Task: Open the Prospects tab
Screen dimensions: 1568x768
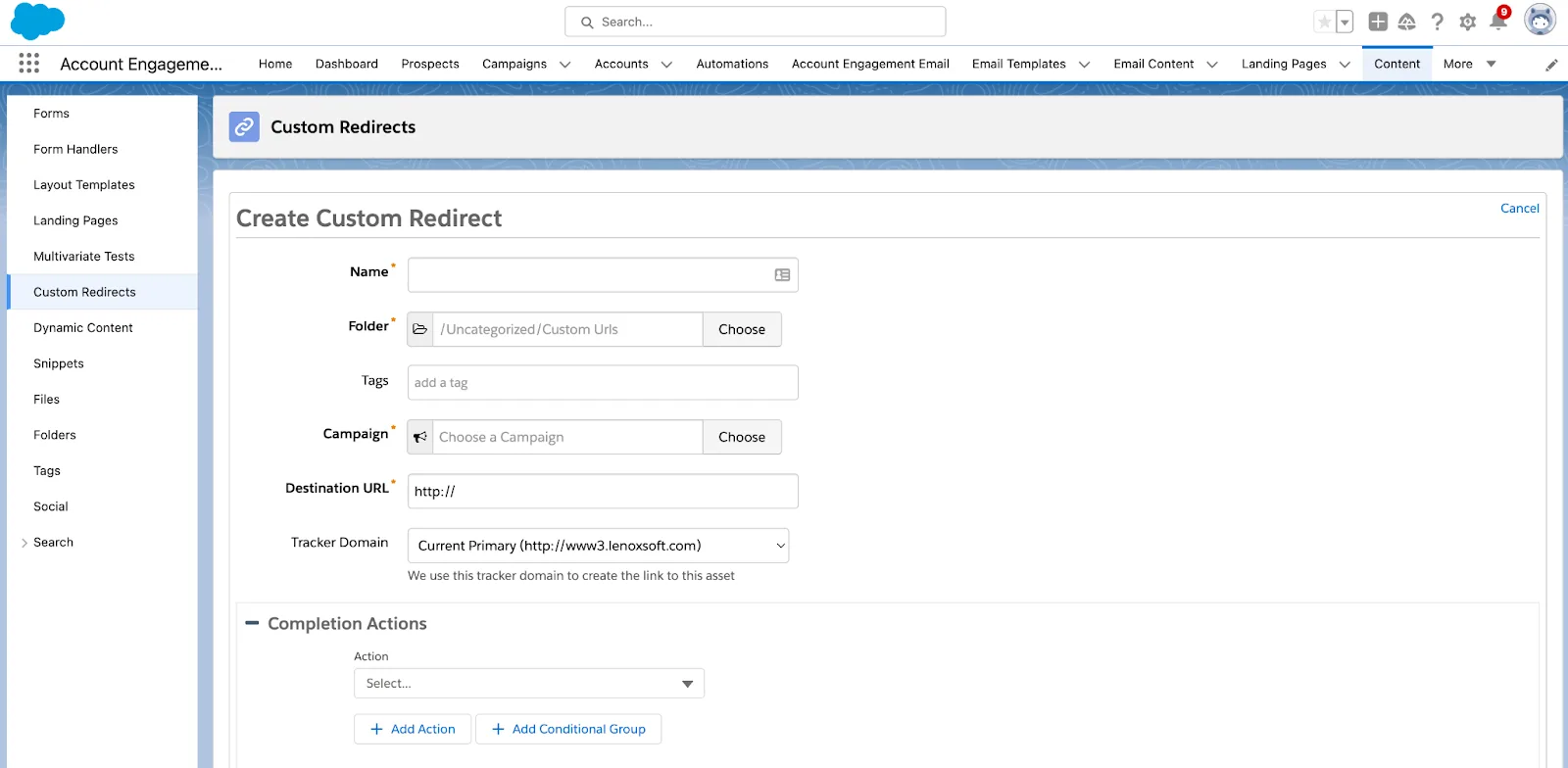Action: pyautogui.click(x=430, y=64)
